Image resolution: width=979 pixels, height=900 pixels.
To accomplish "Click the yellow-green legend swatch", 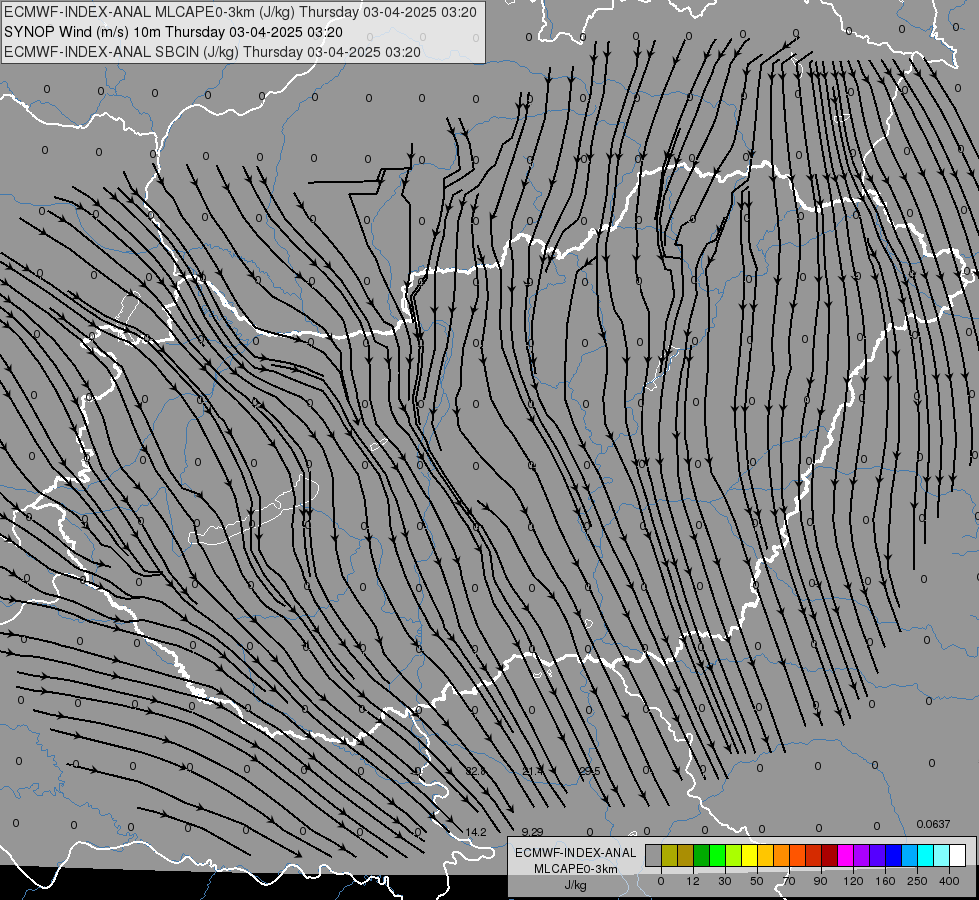I will tap(734, 855).
